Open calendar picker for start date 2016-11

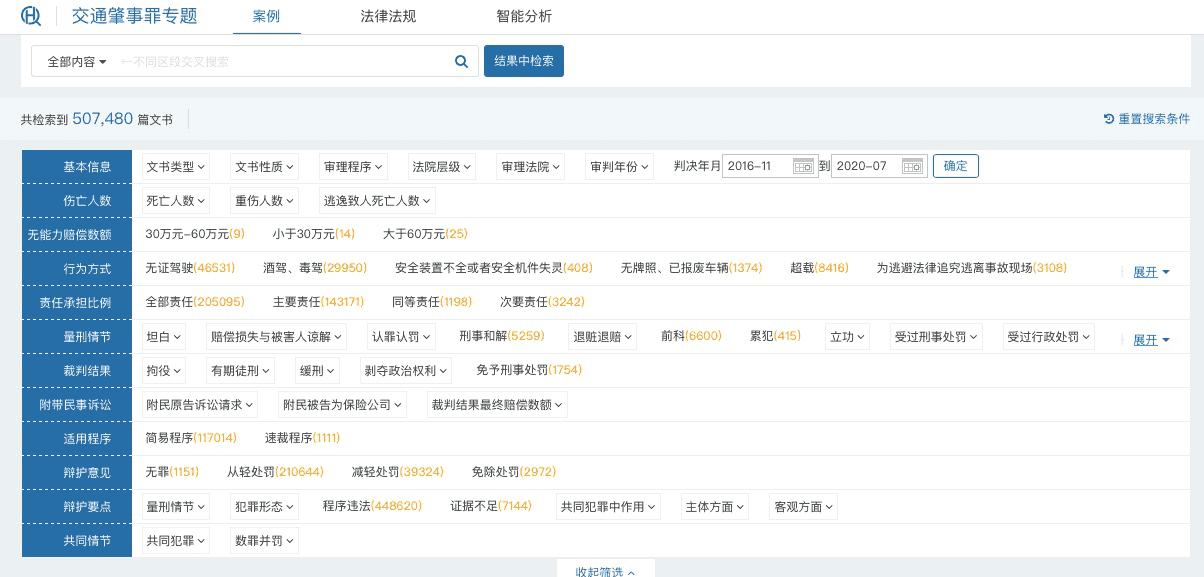(x=803, y=166)
